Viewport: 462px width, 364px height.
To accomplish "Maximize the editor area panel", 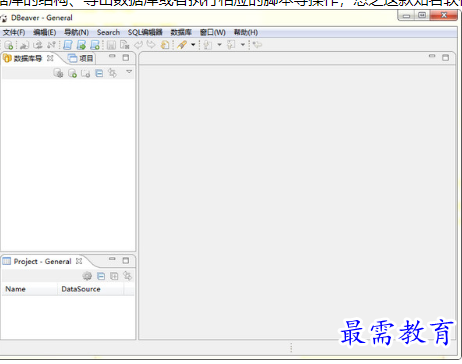I will [x=445, y=58].
